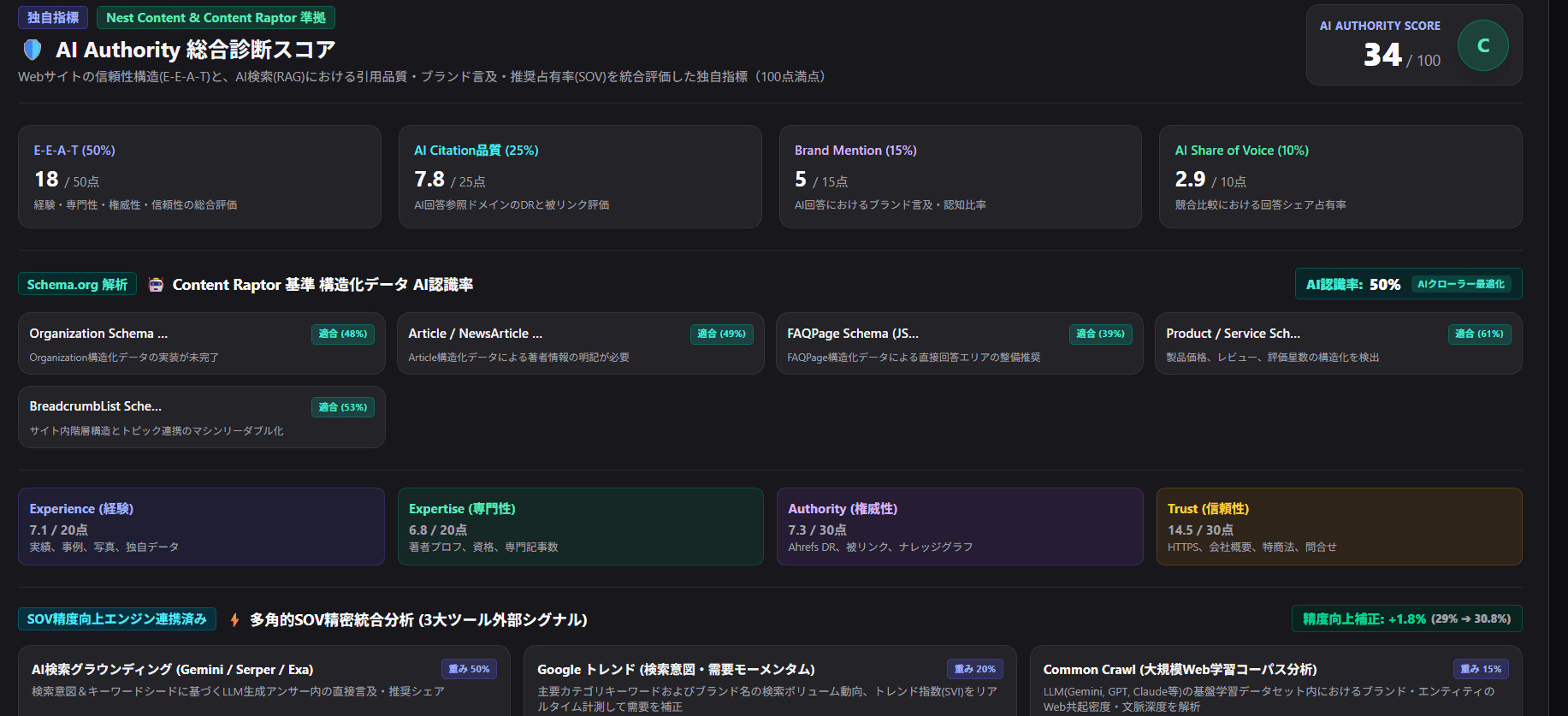The width and height of the screenshot is (1568, 716).
Task: Select the FAQPage Schema card
Action: 959,344
